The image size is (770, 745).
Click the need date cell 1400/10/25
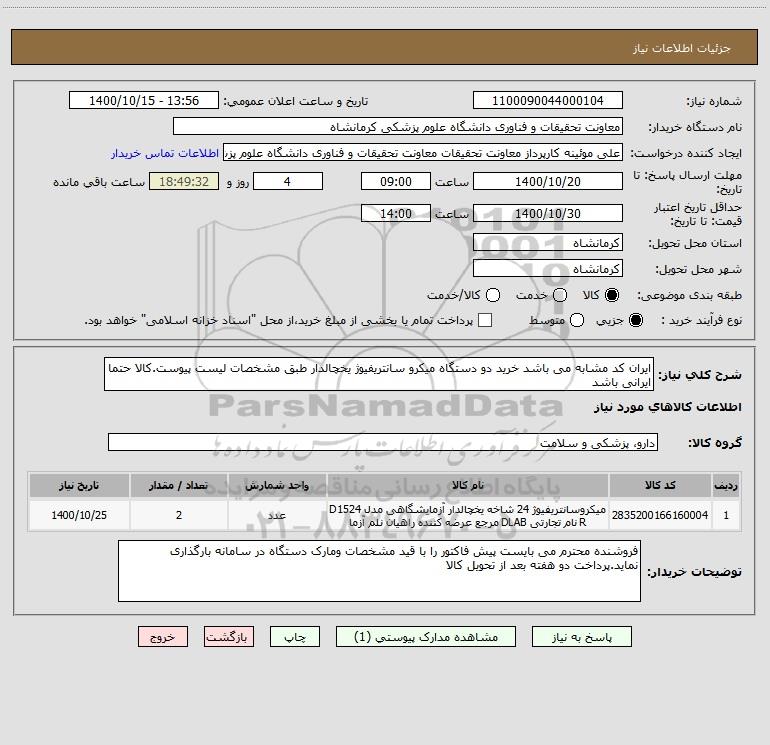click(79, 515)
